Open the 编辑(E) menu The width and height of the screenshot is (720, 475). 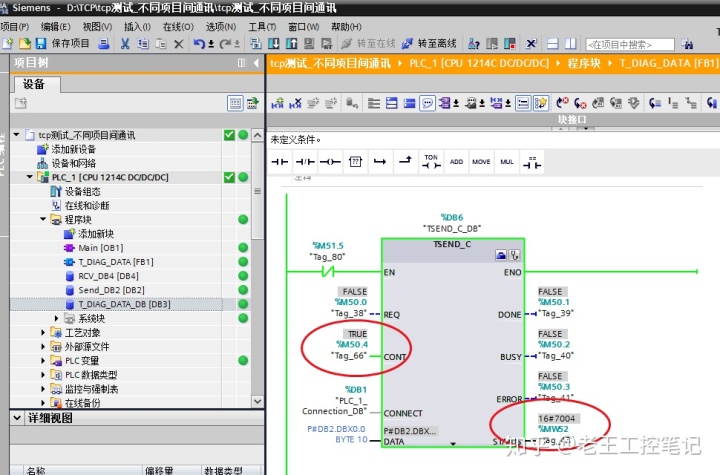(56, 27)
